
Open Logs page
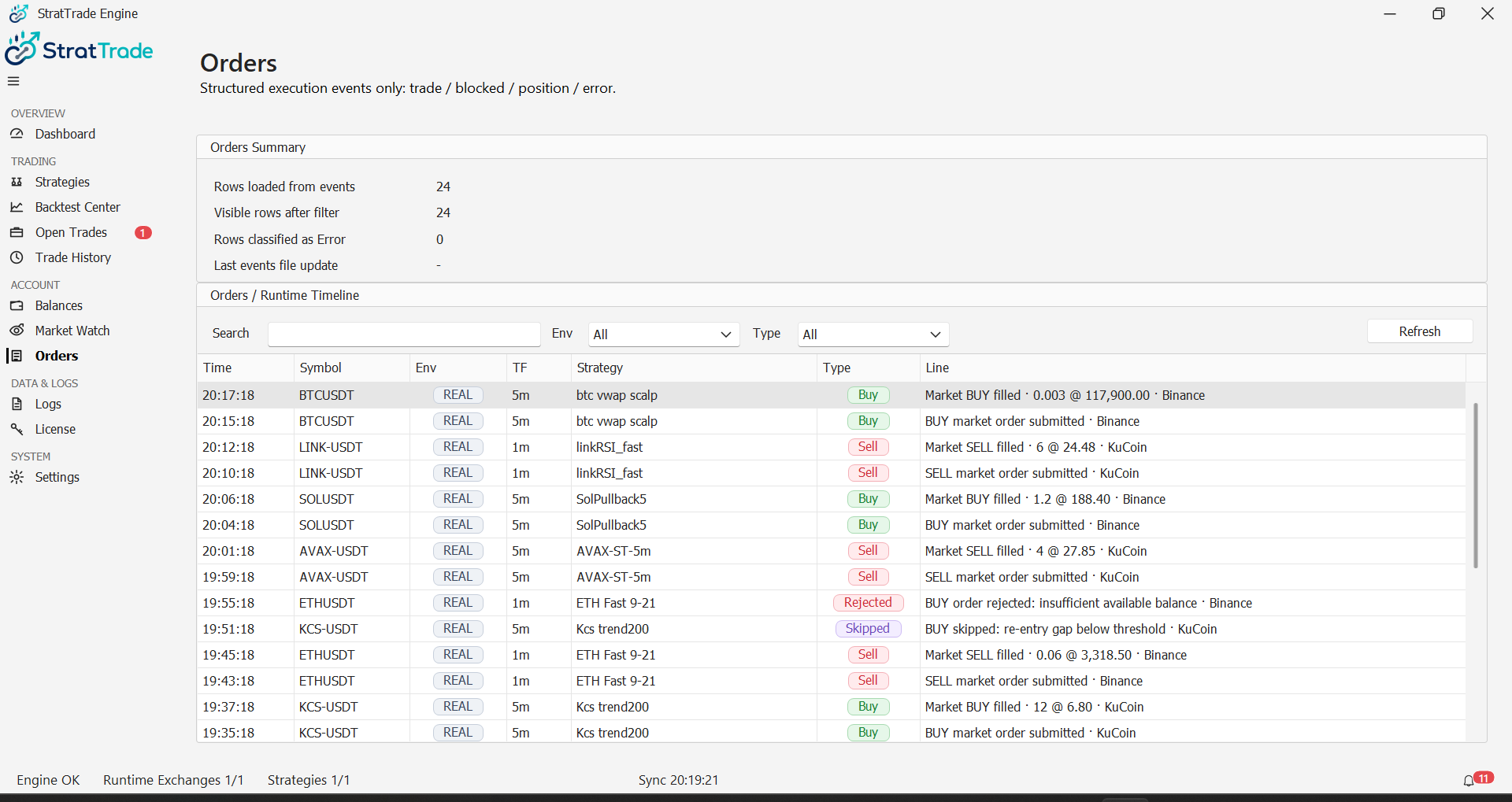click(x=48, y=404)
